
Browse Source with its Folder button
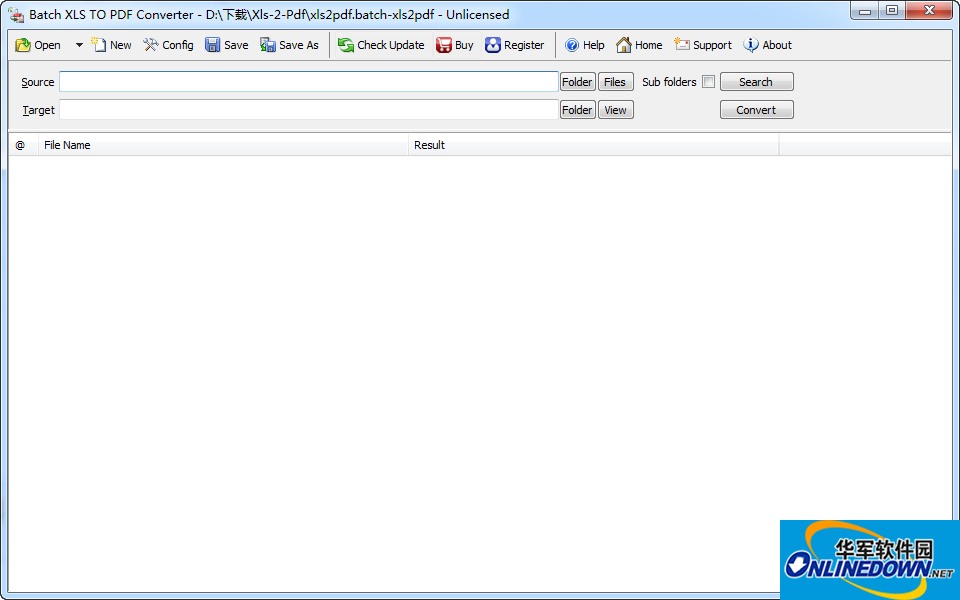pyautogui.click(x=577, y=81)
